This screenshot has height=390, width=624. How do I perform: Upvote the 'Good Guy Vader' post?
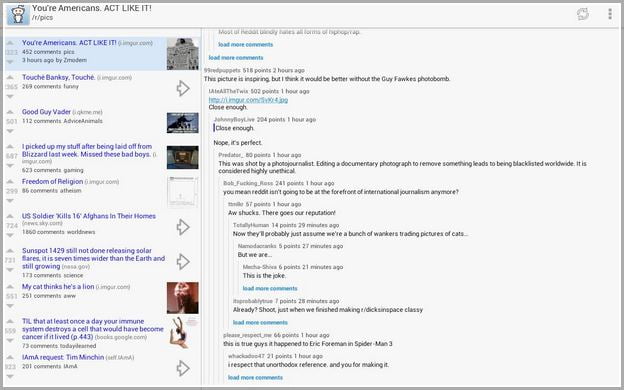click(x=10, y=112)
